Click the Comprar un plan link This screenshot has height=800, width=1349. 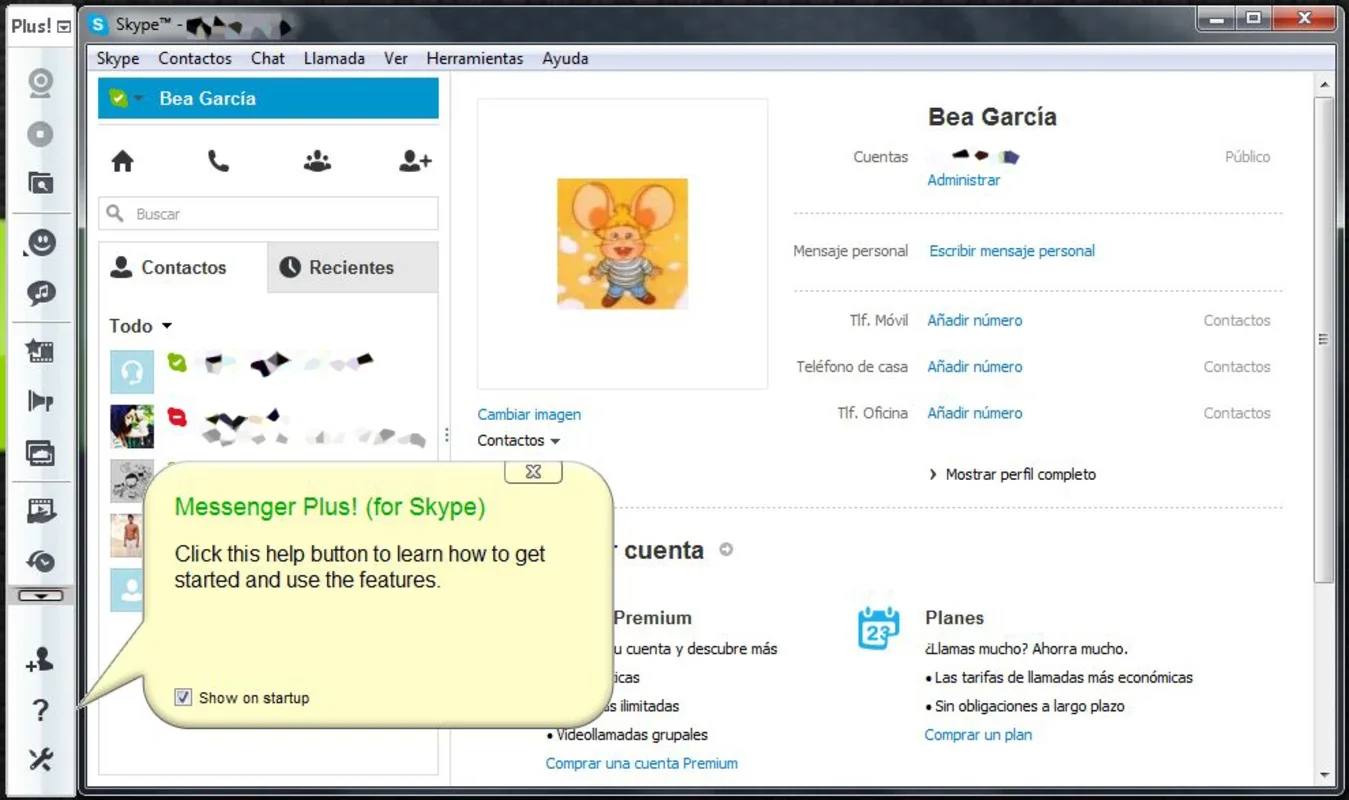[978, 734]
